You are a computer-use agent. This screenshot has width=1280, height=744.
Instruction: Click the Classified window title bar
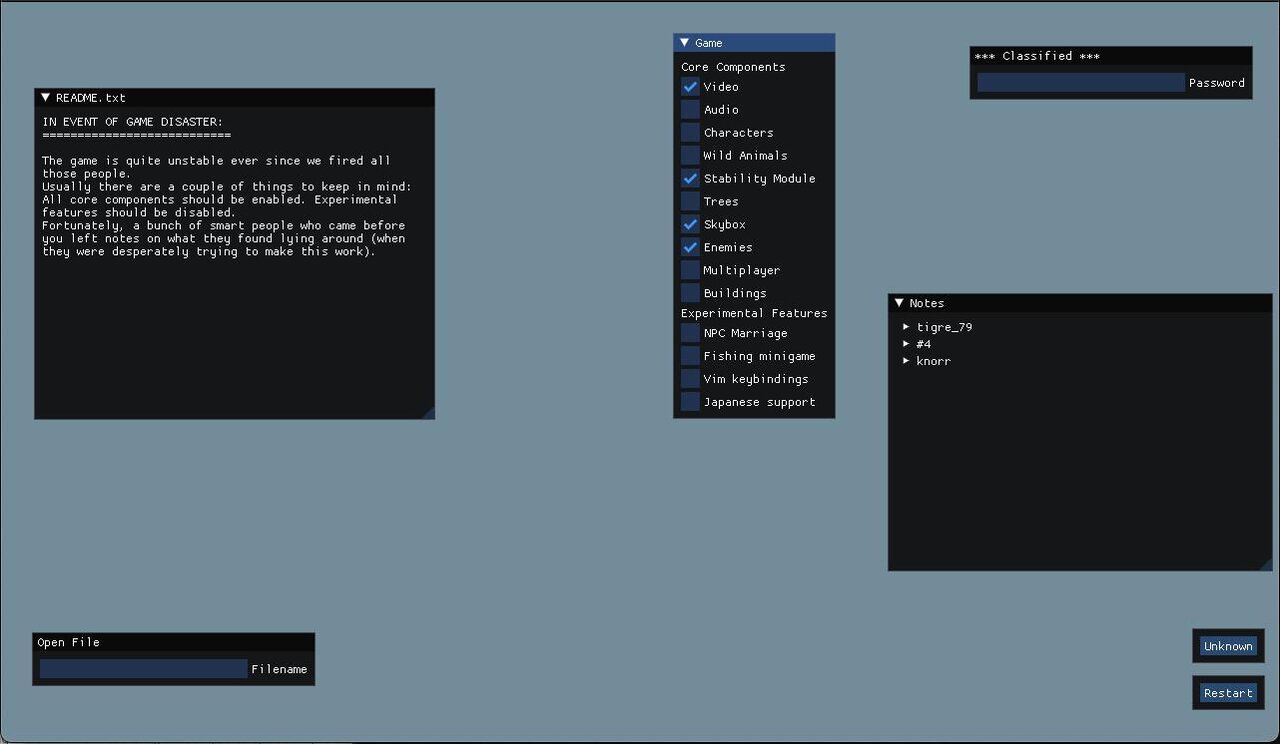point(1111,56)
